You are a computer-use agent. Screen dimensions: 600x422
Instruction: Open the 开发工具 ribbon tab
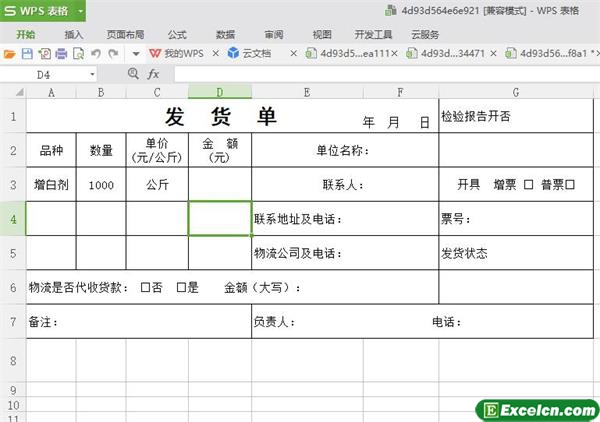(x=373, y=35)
